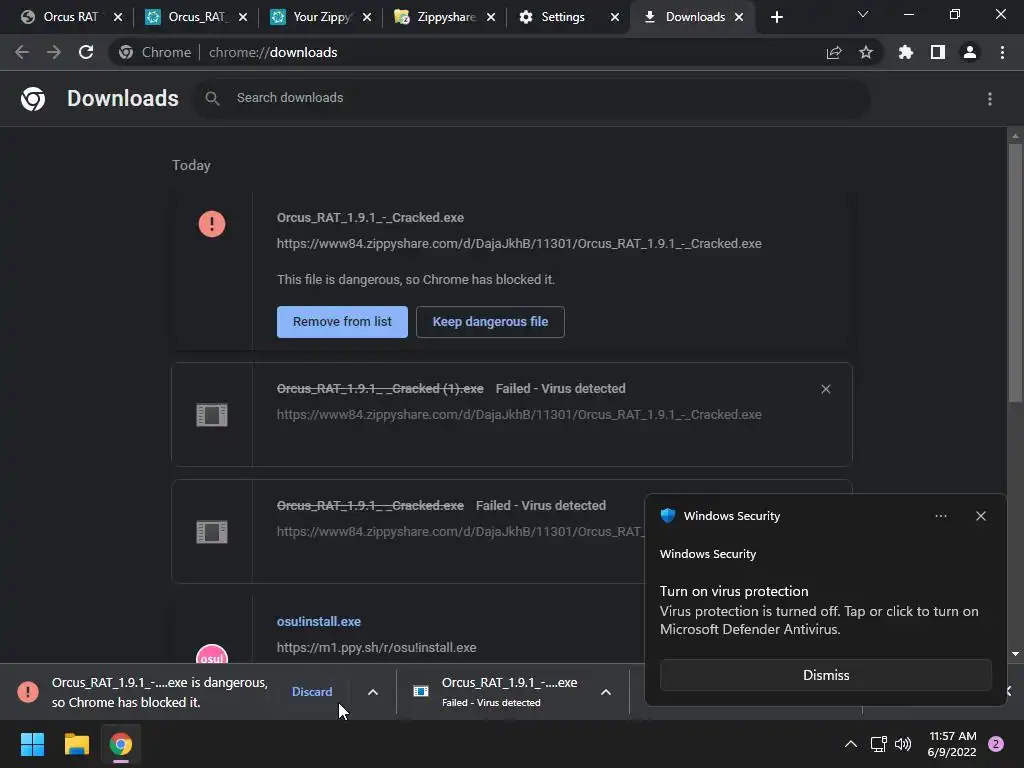Image resolution: width=1024 pixels, height=768 pixels.
Task: Click the Turn on virus protection message
Action: (819, 611)
